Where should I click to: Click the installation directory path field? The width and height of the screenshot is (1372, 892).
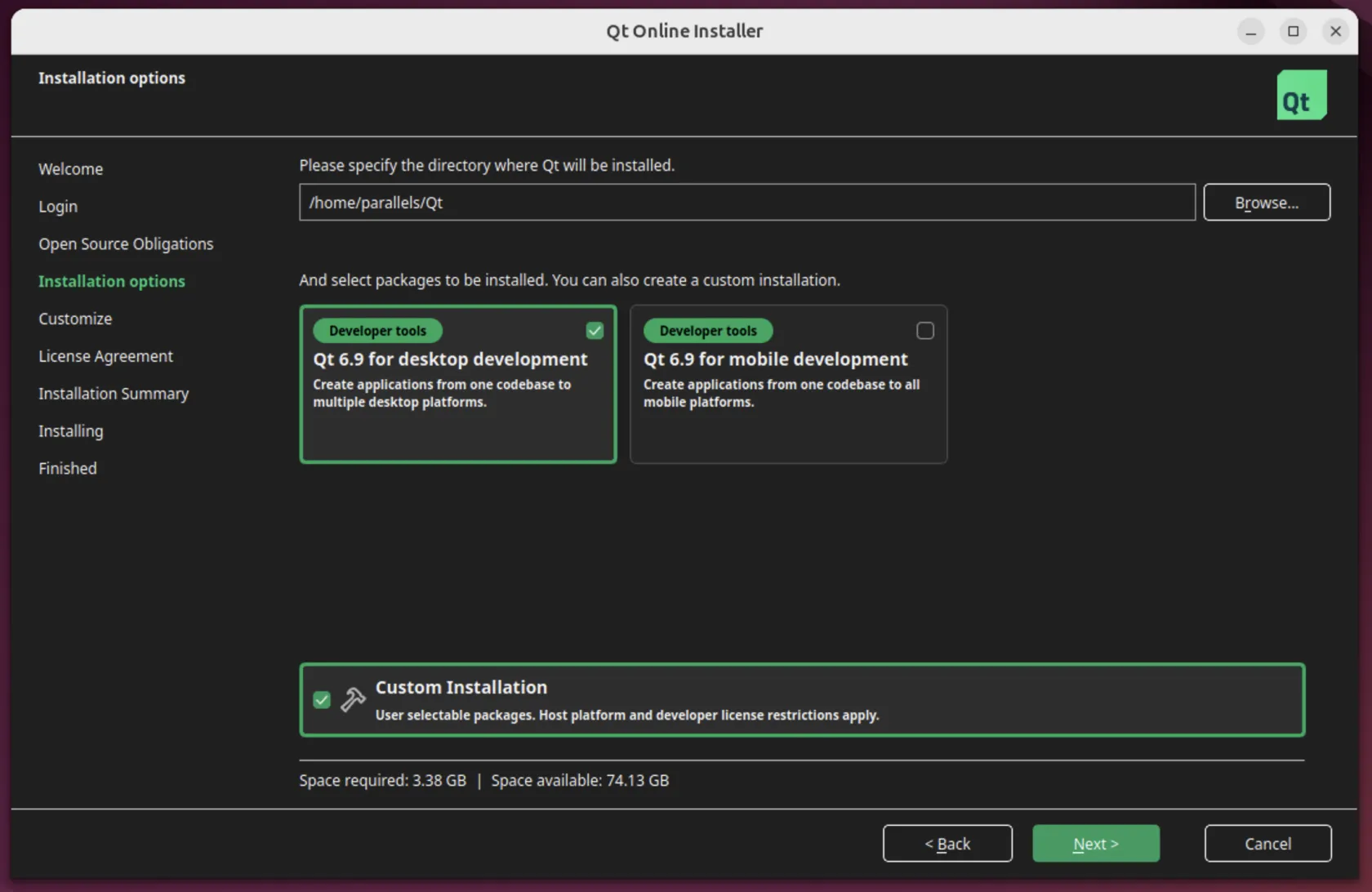pyautogui.click(x=746, y=203)
